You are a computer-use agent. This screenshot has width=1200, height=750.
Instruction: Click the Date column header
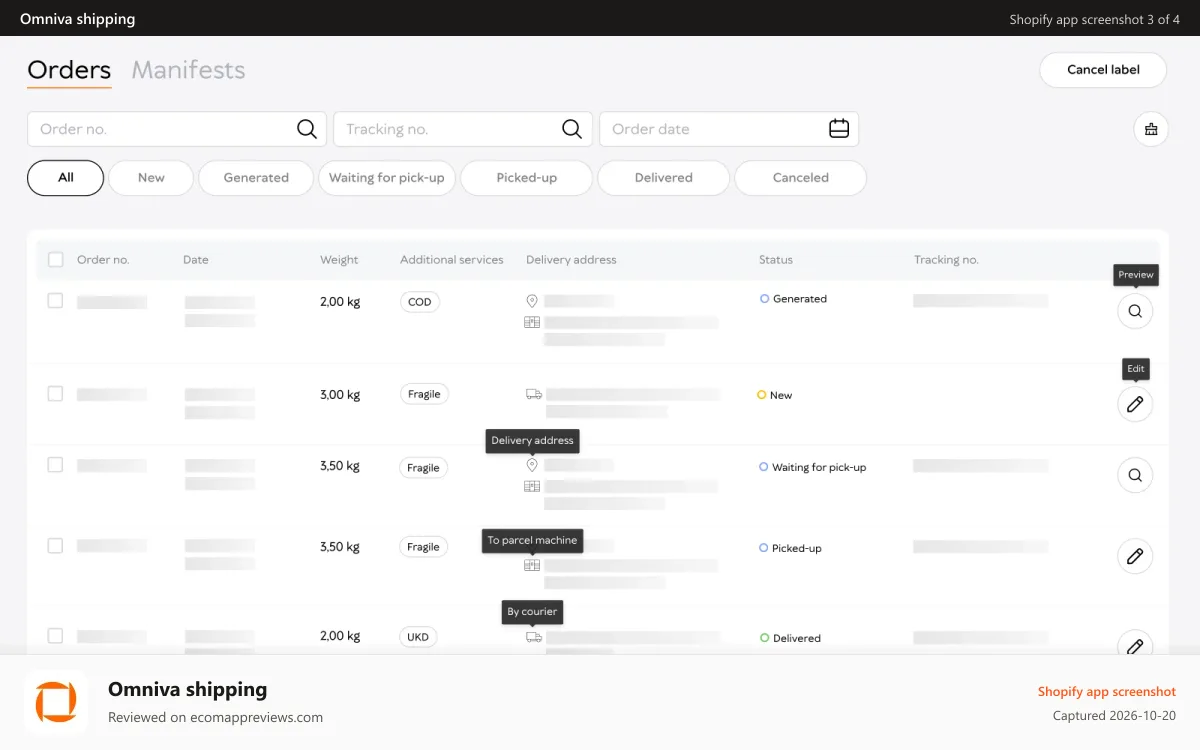click(x=196, y=260)
